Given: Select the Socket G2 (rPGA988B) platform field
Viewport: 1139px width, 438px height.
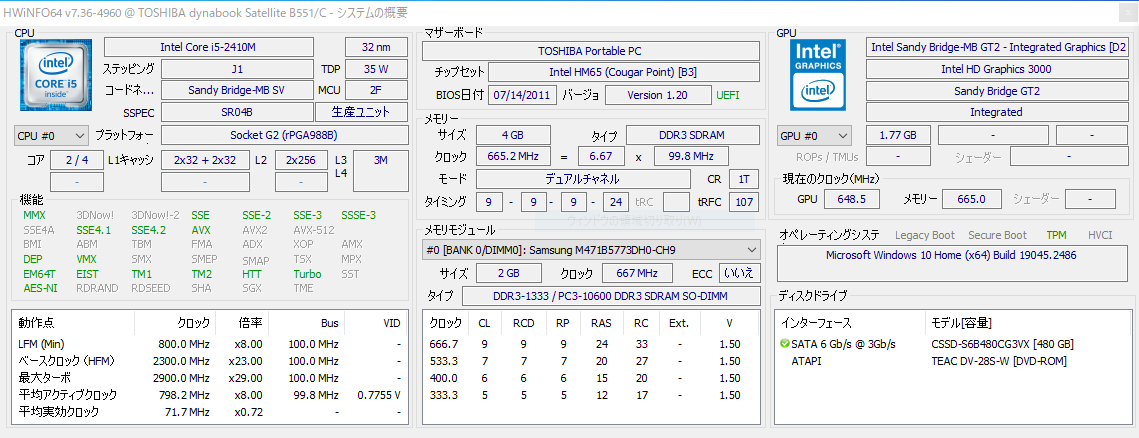Looking at the screenshot, I should pyautogui.click(x=283, y=135).
